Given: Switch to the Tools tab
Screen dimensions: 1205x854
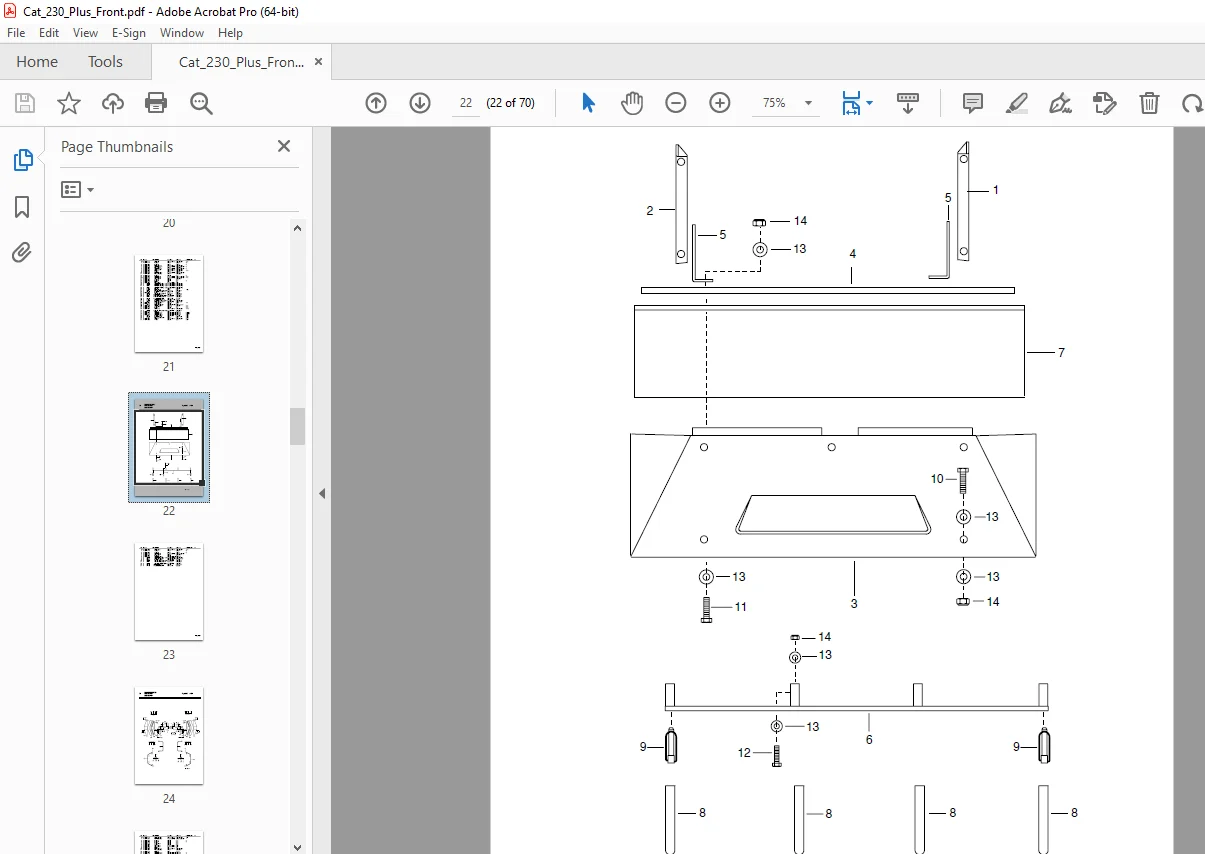Looking at the screenshot, I should coord(105,62).
